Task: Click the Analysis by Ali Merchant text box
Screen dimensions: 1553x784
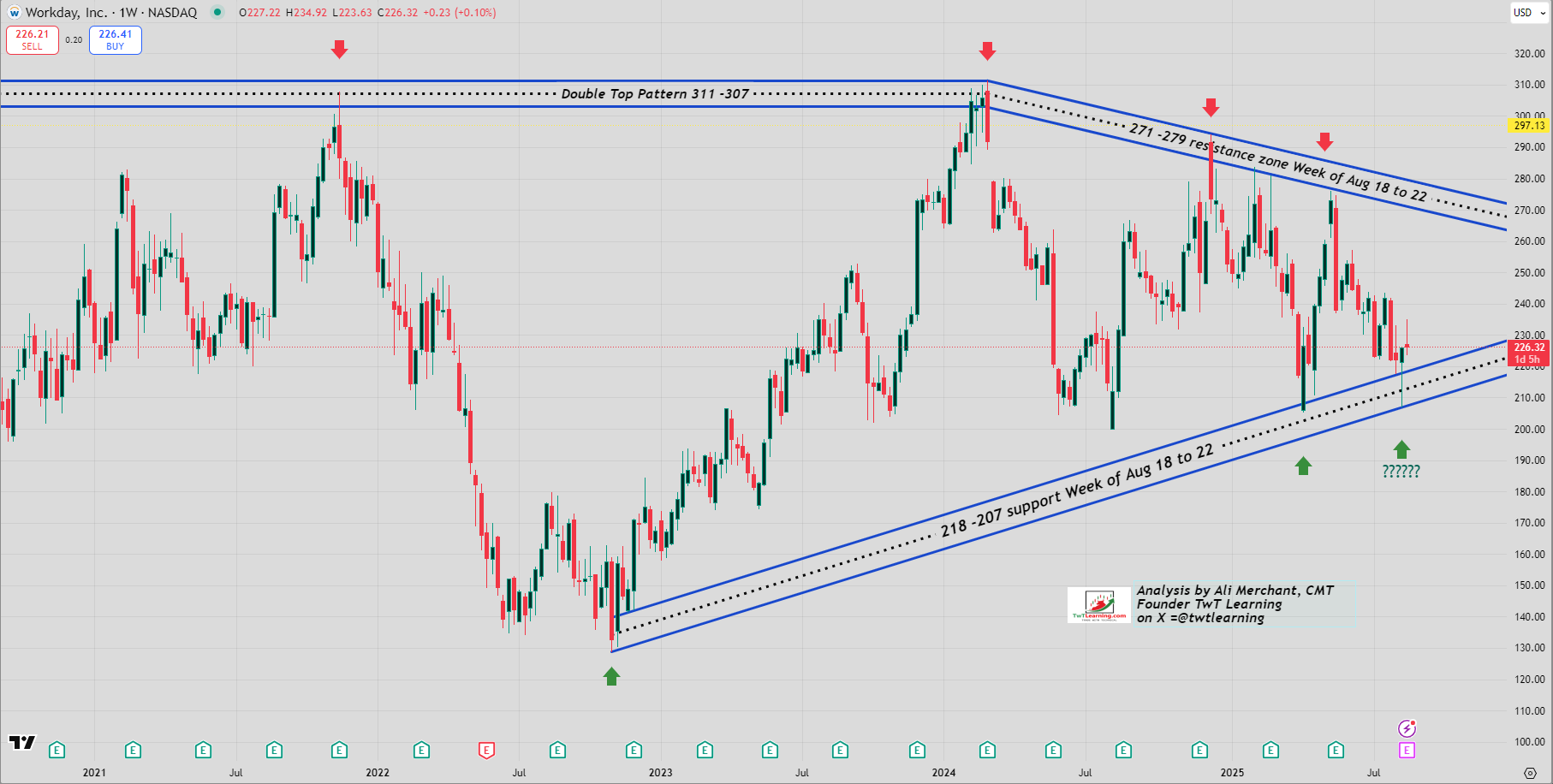Action: coord(1244,604)
